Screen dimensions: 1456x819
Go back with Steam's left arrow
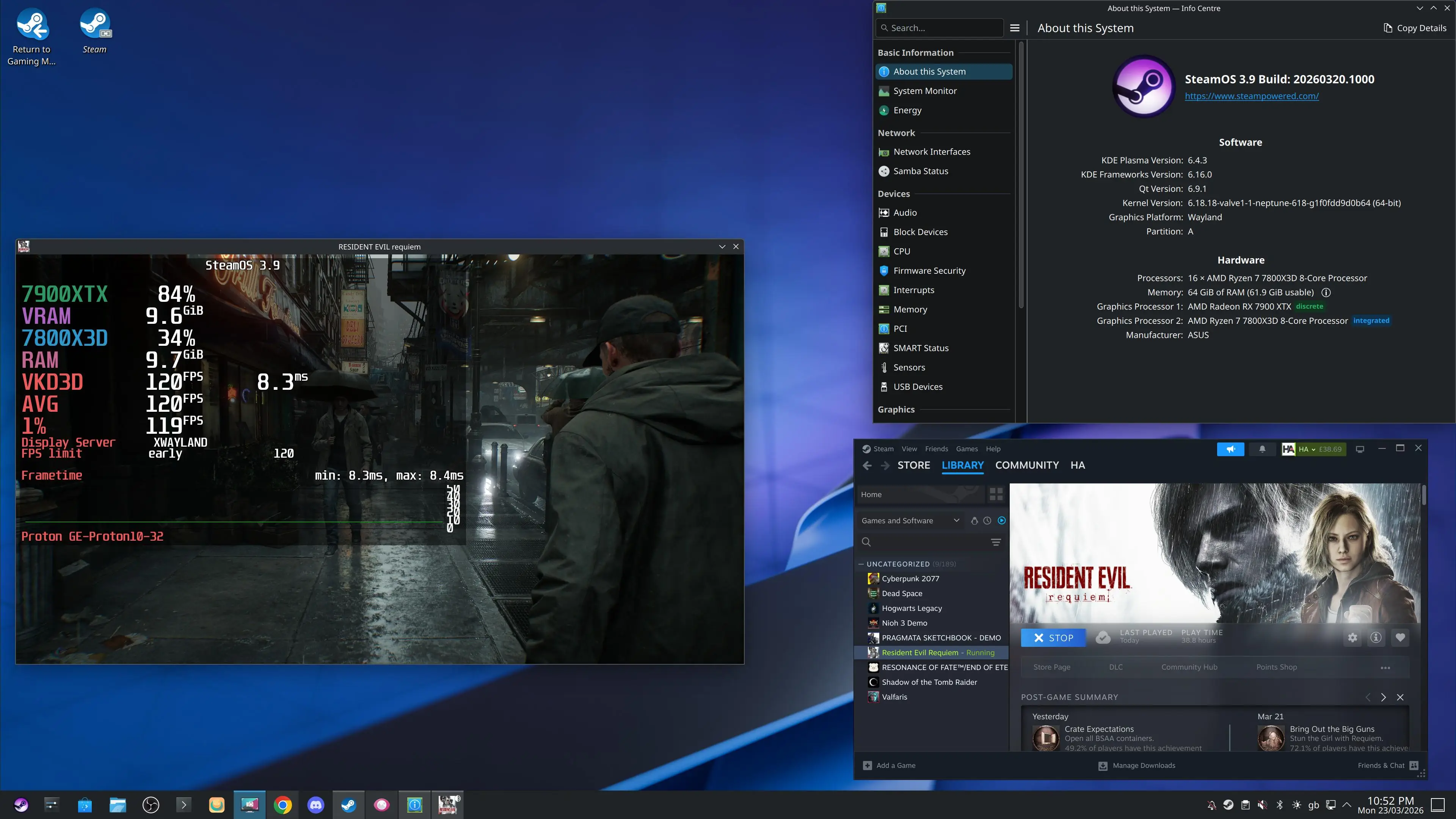pyautogui.click(x=867, y=465)
